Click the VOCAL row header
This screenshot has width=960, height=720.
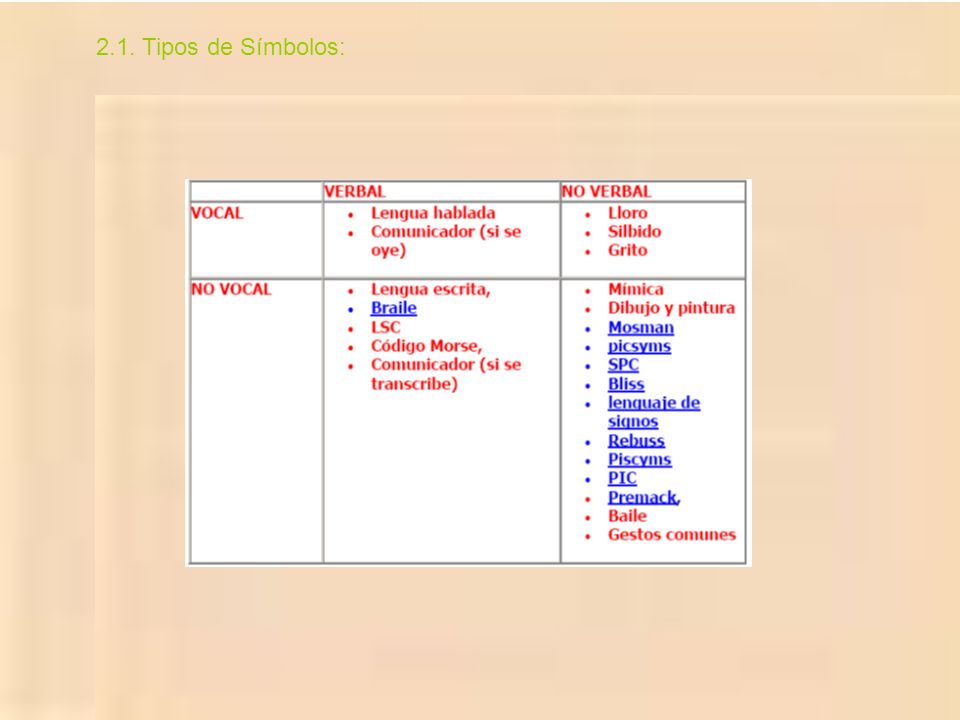pyautogui.click(x=217, y=213)
